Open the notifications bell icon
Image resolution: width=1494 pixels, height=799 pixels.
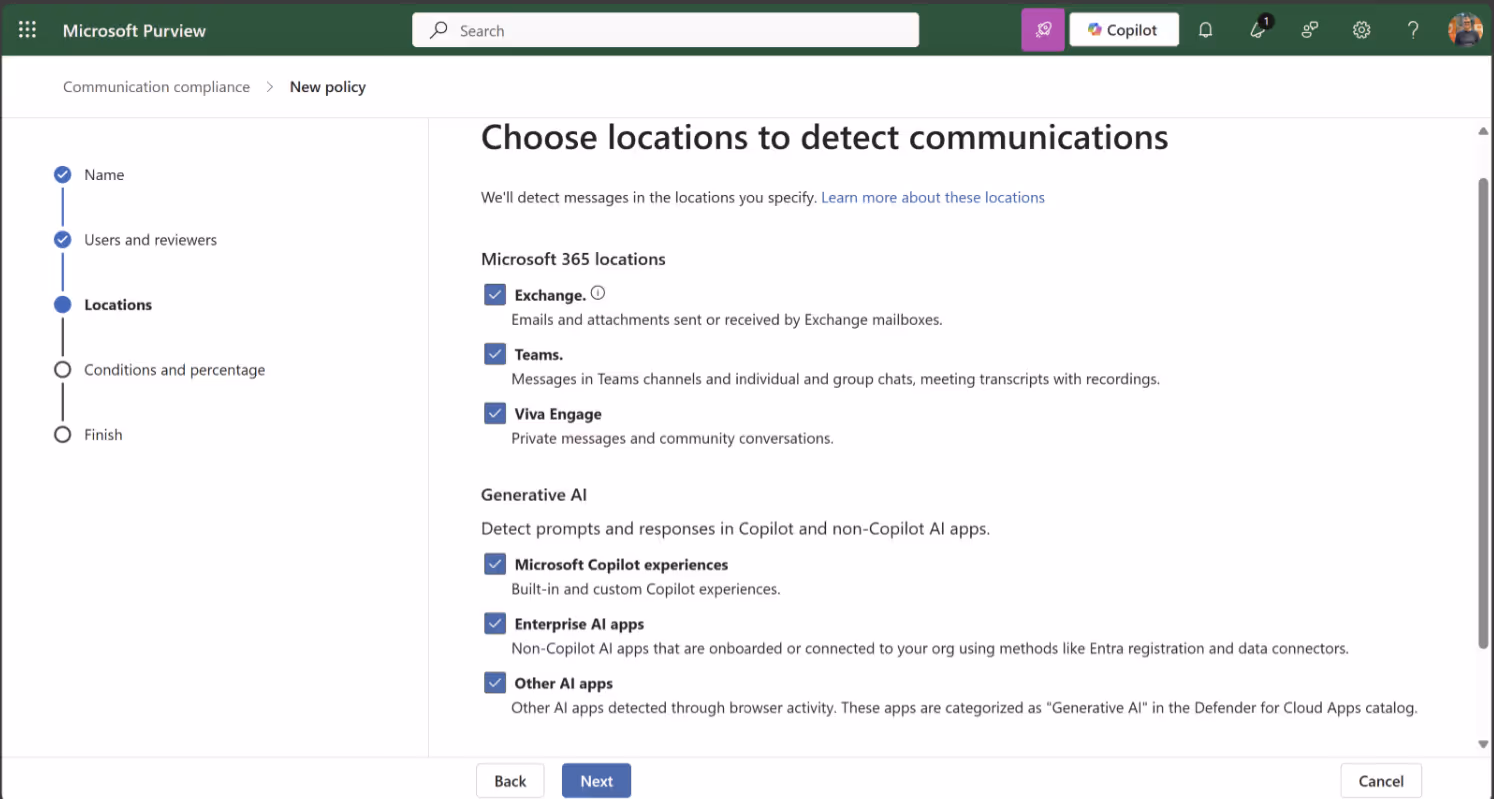tap(1205, 30)
